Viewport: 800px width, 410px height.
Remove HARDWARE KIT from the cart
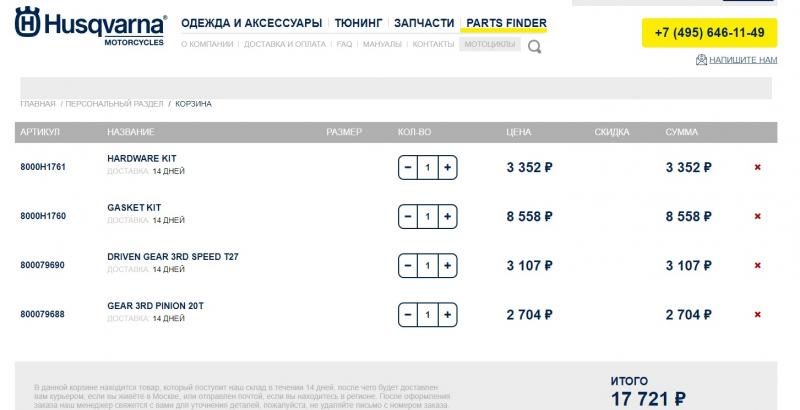click(x=757, y=167)
